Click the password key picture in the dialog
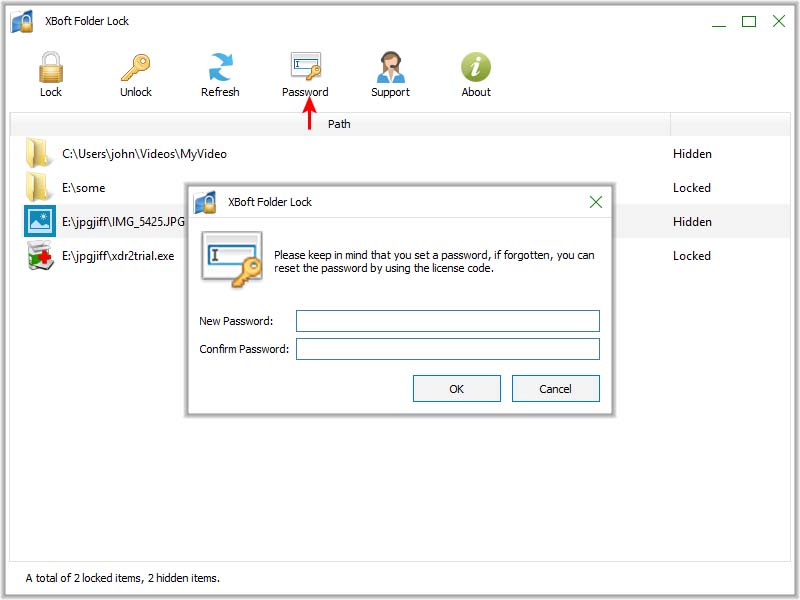The height and width of the screenshot is (600, 800). (232, 259)
